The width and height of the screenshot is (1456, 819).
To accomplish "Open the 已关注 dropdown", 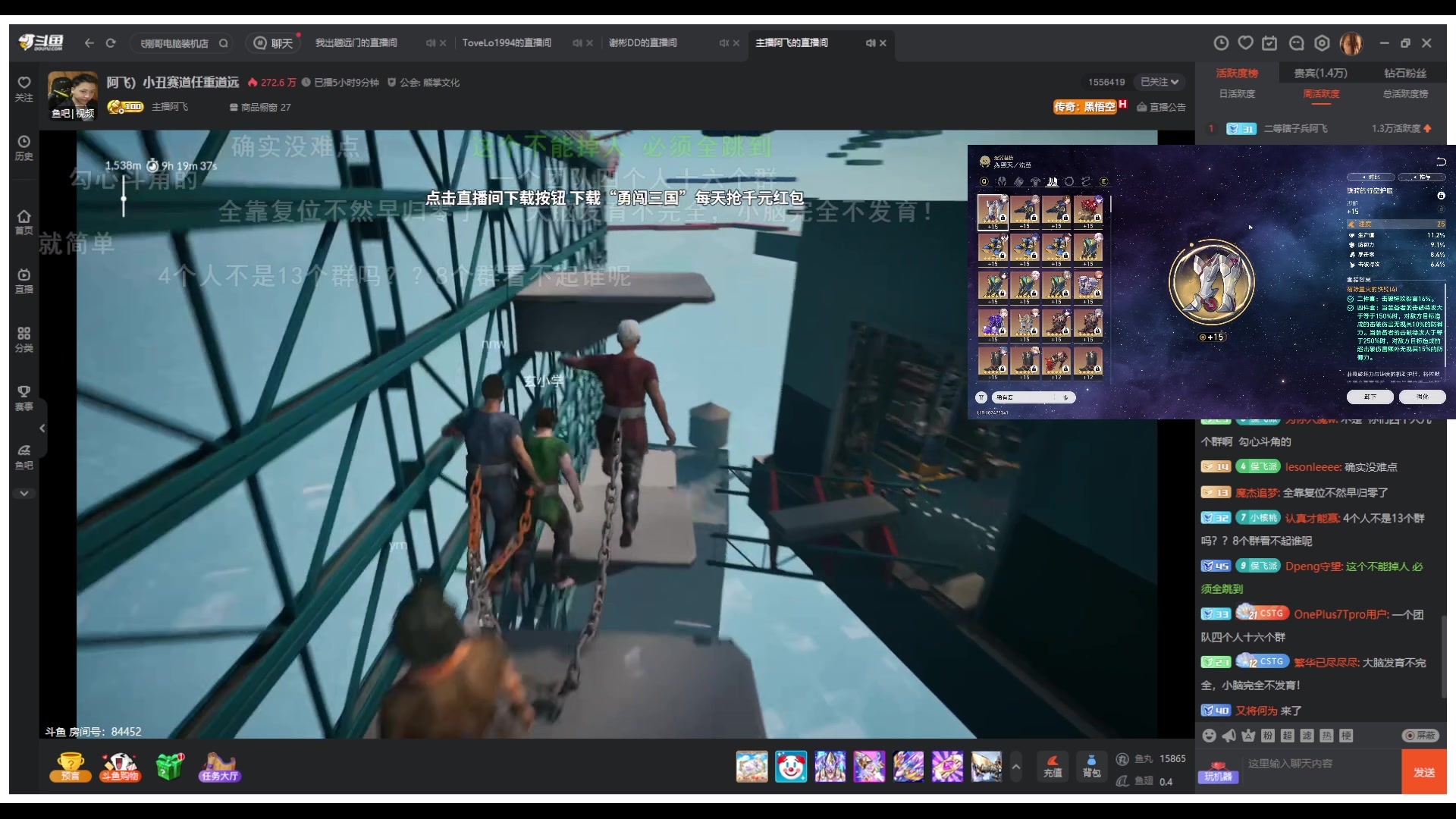I will pyautogui.click(x=1159, y=82).
